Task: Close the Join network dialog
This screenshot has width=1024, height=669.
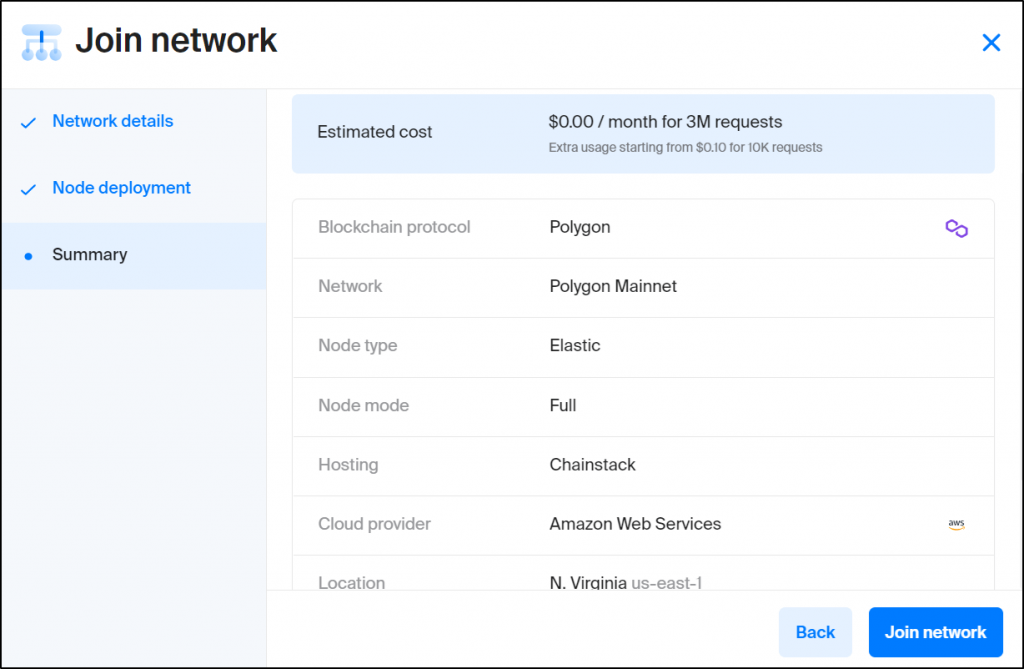Action: tap(991, 42)
